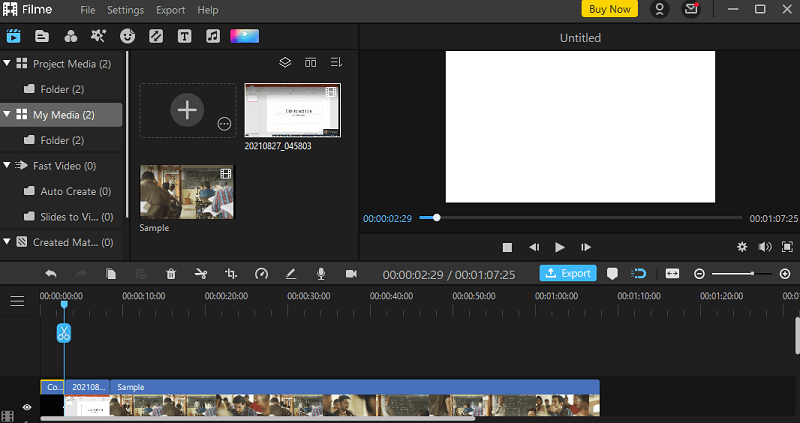This screenshot has height=423, width=800.
Task: Click the scissors split marker on playhead
Action: coord(64,333)
